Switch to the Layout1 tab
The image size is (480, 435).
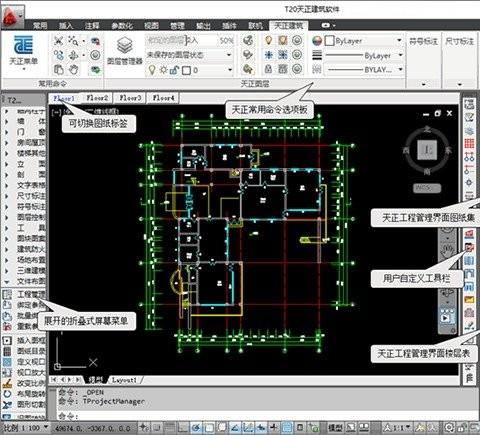(124, 380)
